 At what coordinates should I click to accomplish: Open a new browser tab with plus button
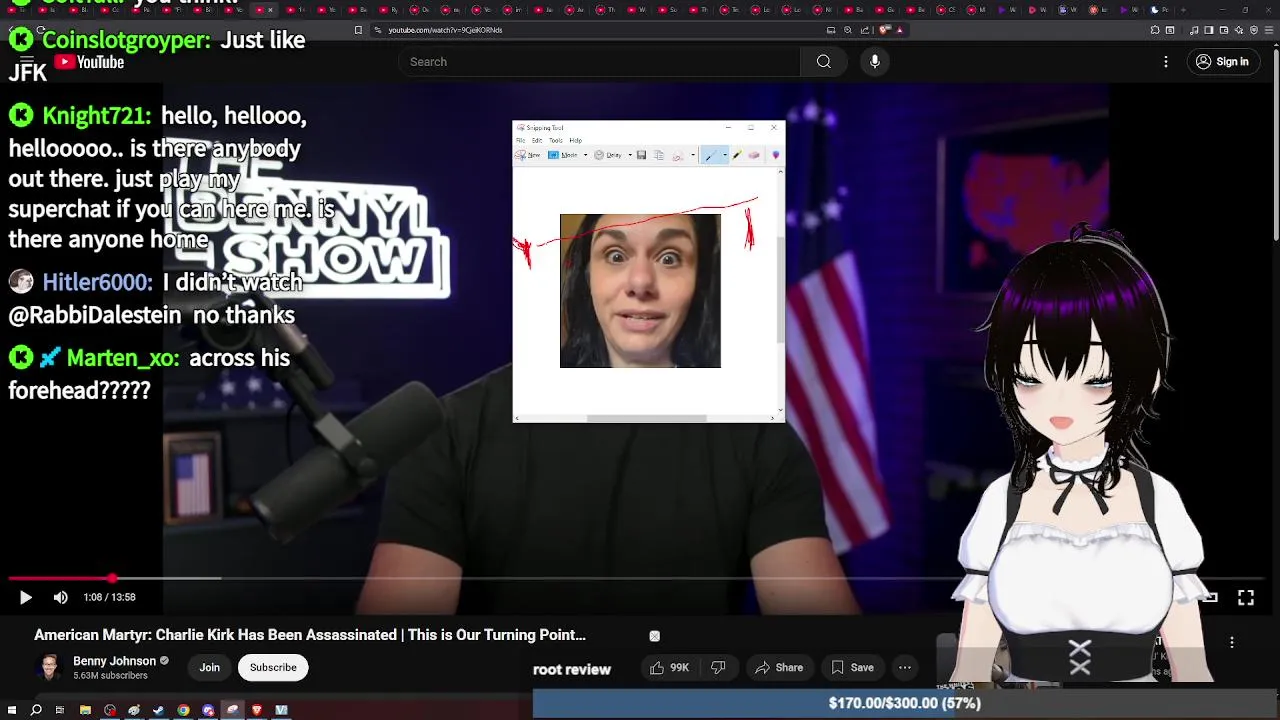point(1184,10)
